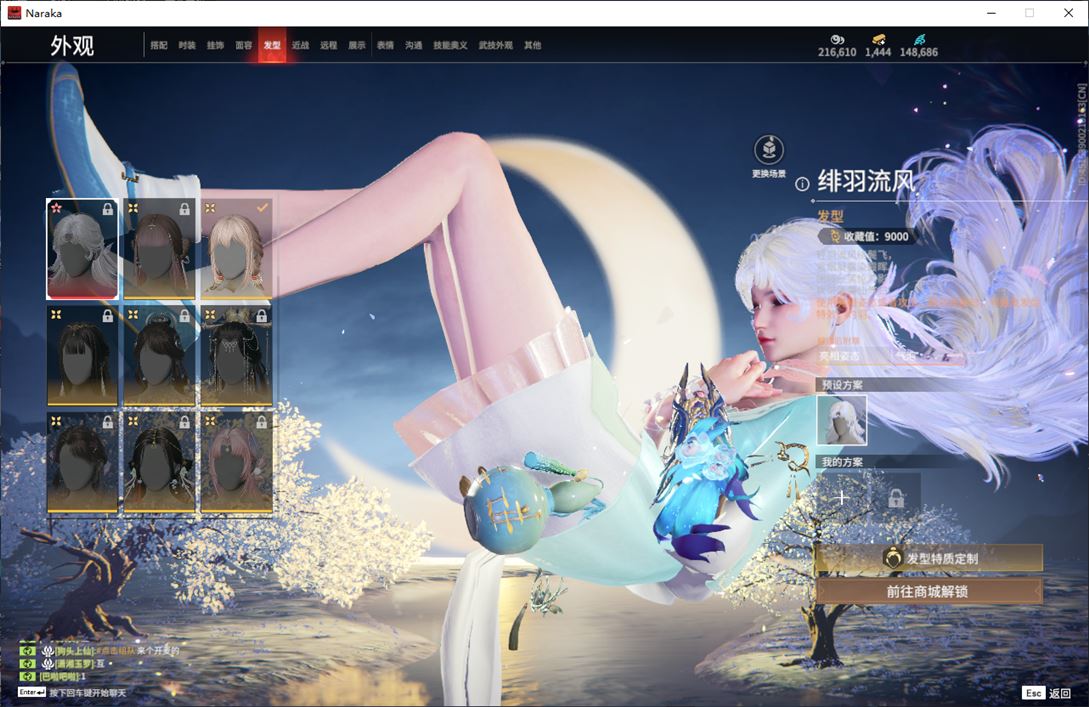Click the 预设方案 section header
Viewport: 1089px width, 707px height.
click(842, 385)
